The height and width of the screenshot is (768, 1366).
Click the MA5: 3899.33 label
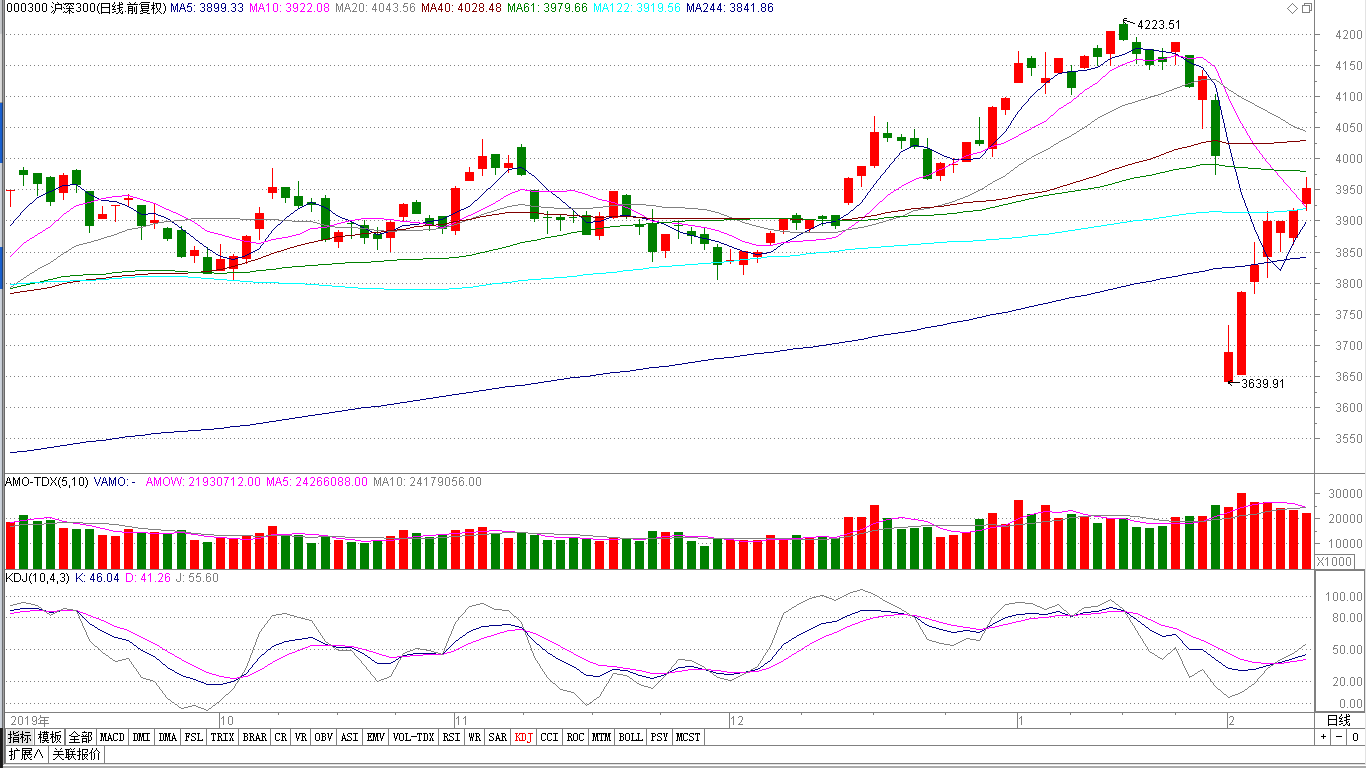[x=206, y=8]
